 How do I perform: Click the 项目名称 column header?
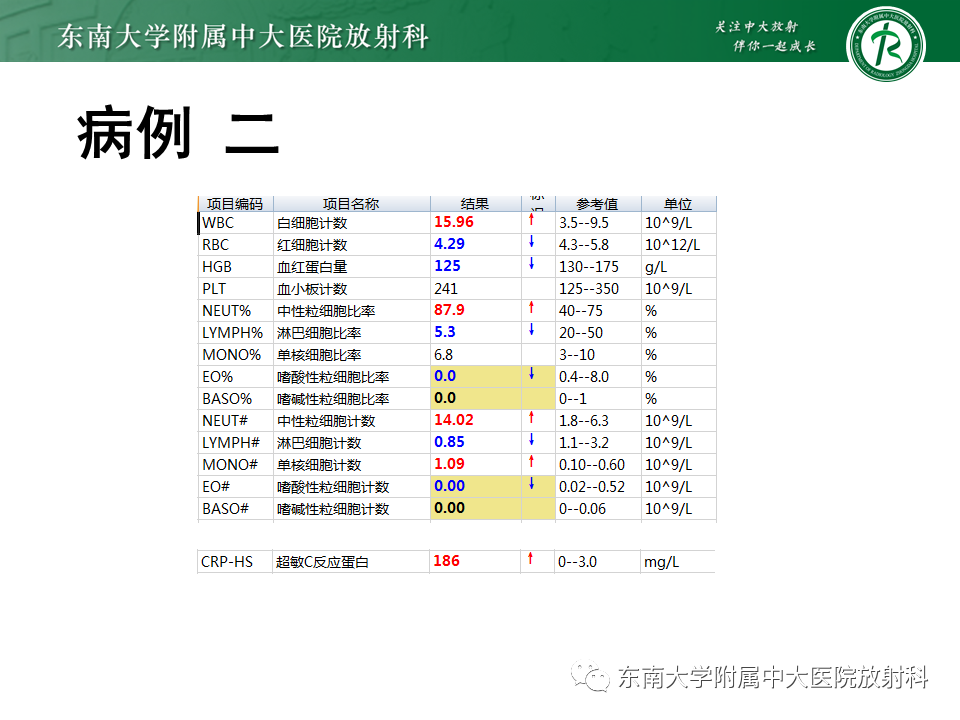[x=351, y=204]
